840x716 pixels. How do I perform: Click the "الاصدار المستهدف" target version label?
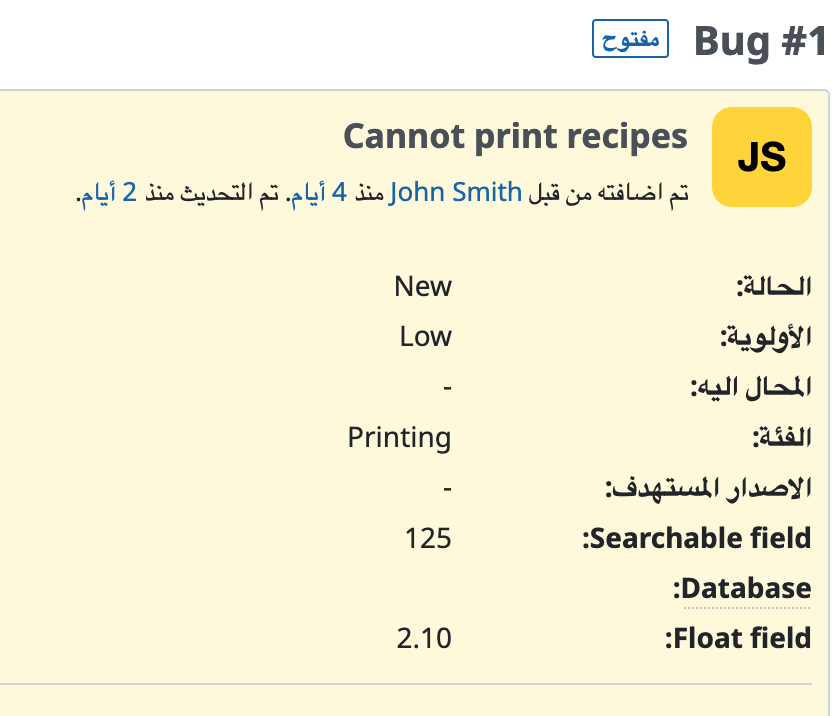point(708,488)
